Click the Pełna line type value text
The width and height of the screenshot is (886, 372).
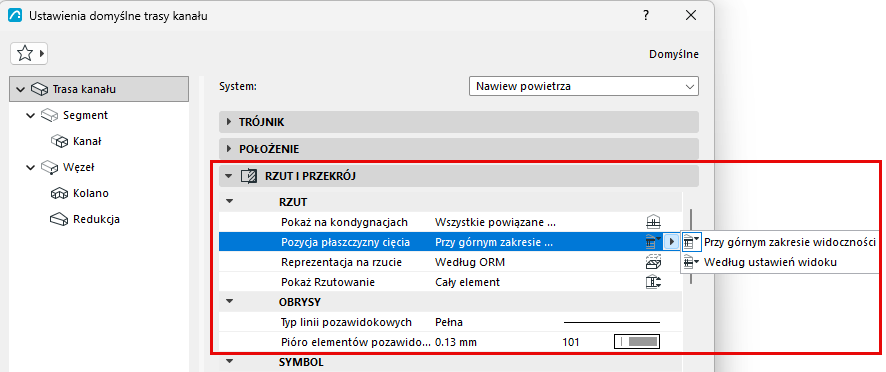coord(449,322)
